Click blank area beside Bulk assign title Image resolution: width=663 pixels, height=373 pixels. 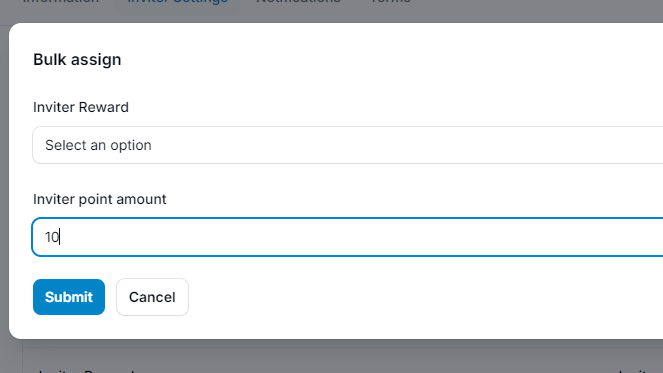381,60
